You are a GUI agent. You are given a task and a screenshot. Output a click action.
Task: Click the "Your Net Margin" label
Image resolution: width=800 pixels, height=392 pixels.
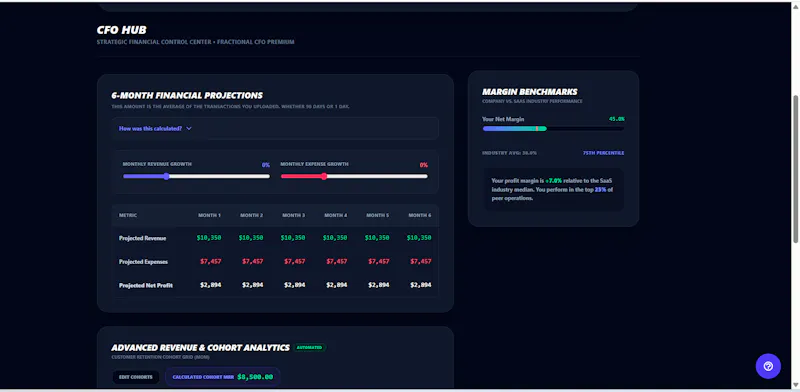pos(503,119)
